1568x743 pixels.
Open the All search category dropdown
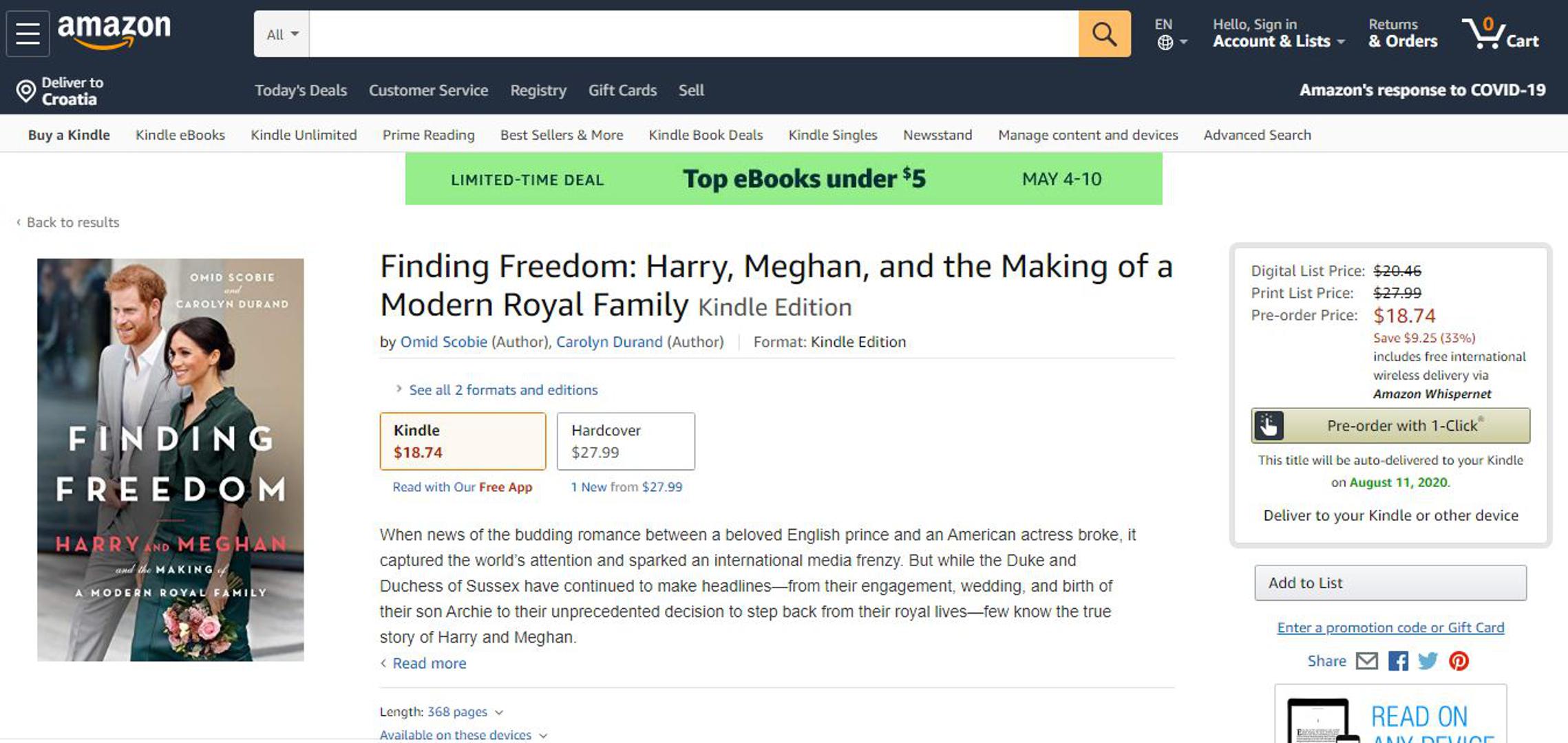[x=282, y=34]
